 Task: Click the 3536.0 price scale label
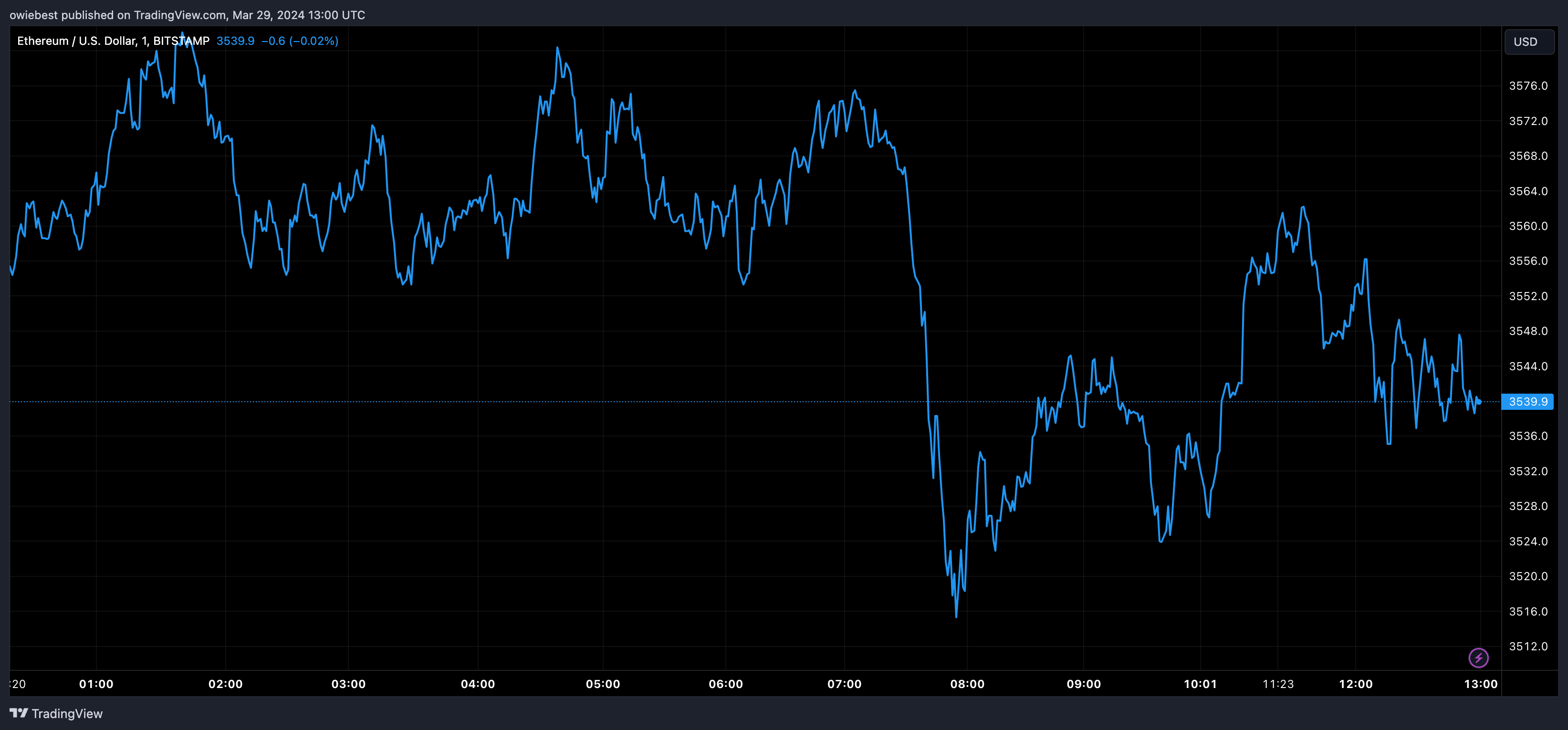(1528, 436)
